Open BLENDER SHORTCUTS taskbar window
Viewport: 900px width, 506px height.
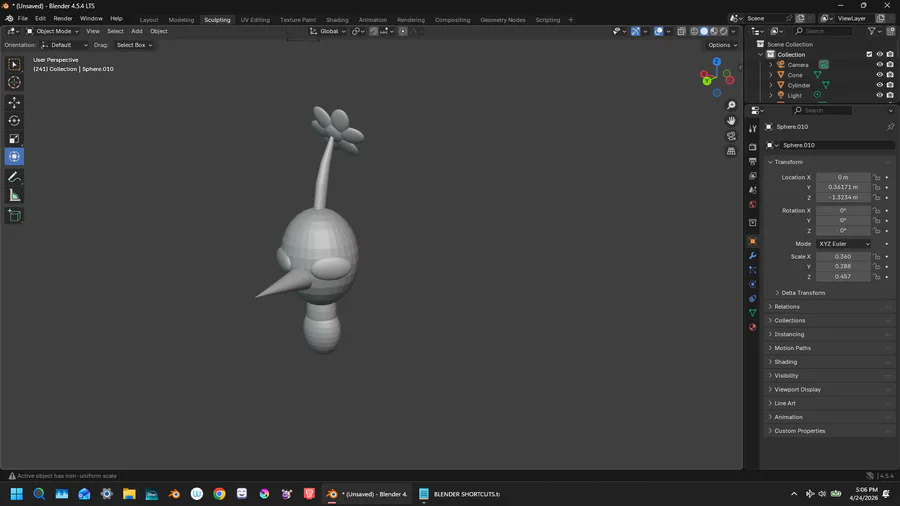click(x=459, y=494)
